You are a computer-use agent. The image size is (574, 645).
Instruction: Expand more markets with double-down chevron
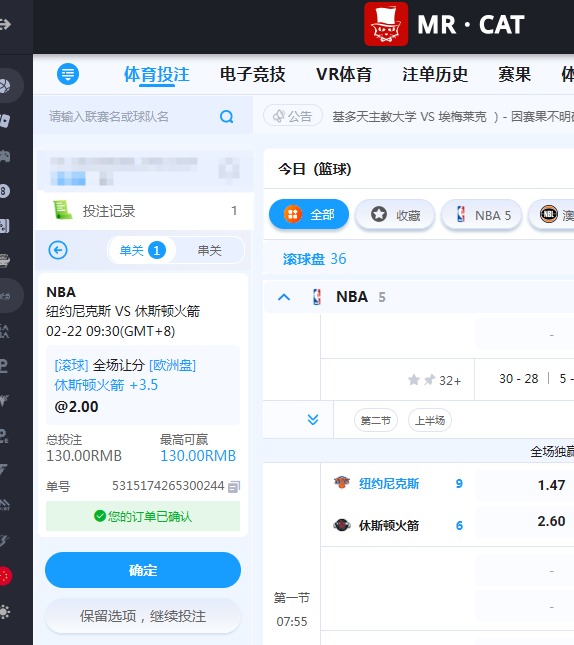click(313, 420)
